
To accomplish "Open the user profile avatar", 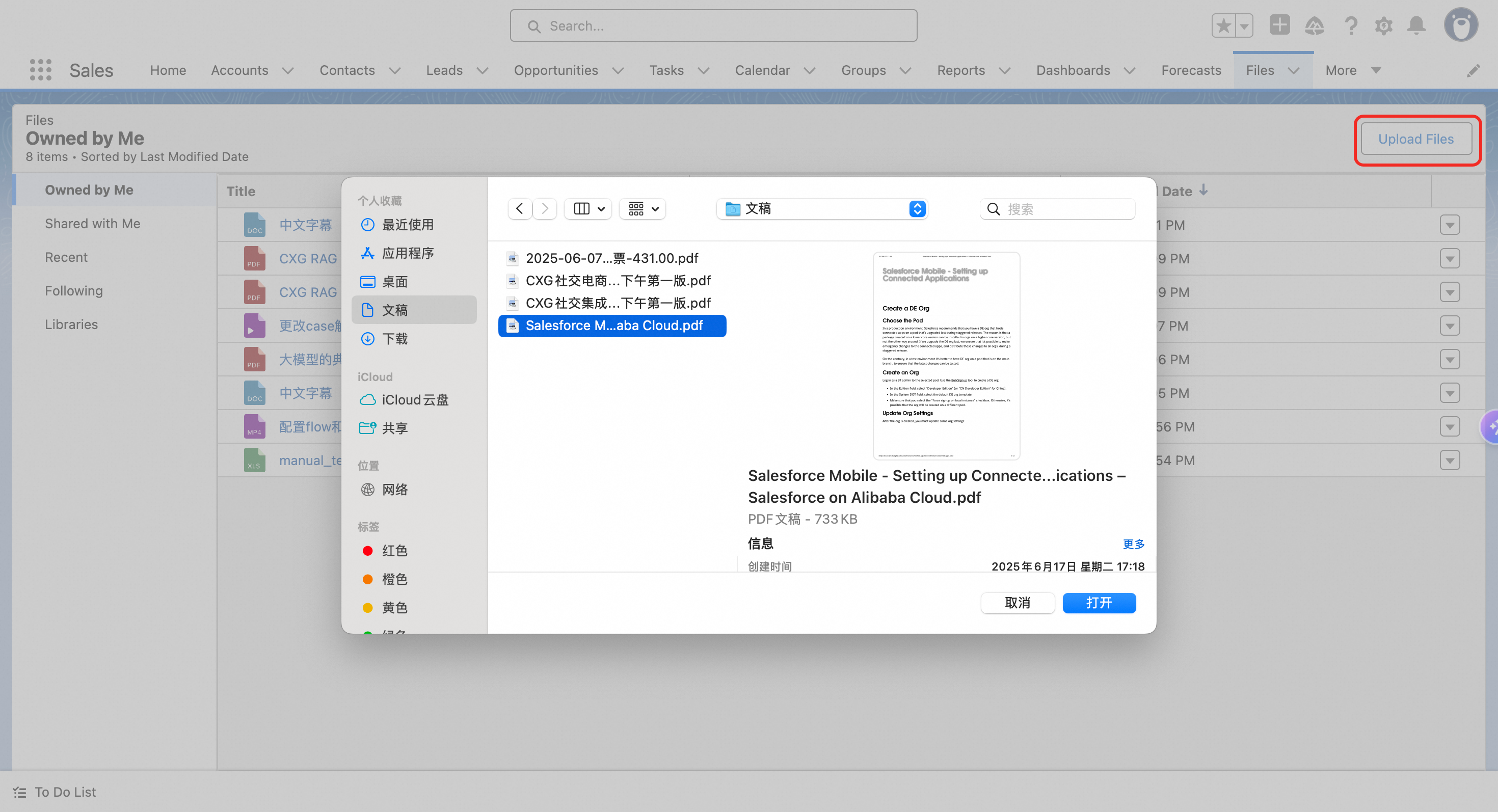I will click(x=1461, y=25).
